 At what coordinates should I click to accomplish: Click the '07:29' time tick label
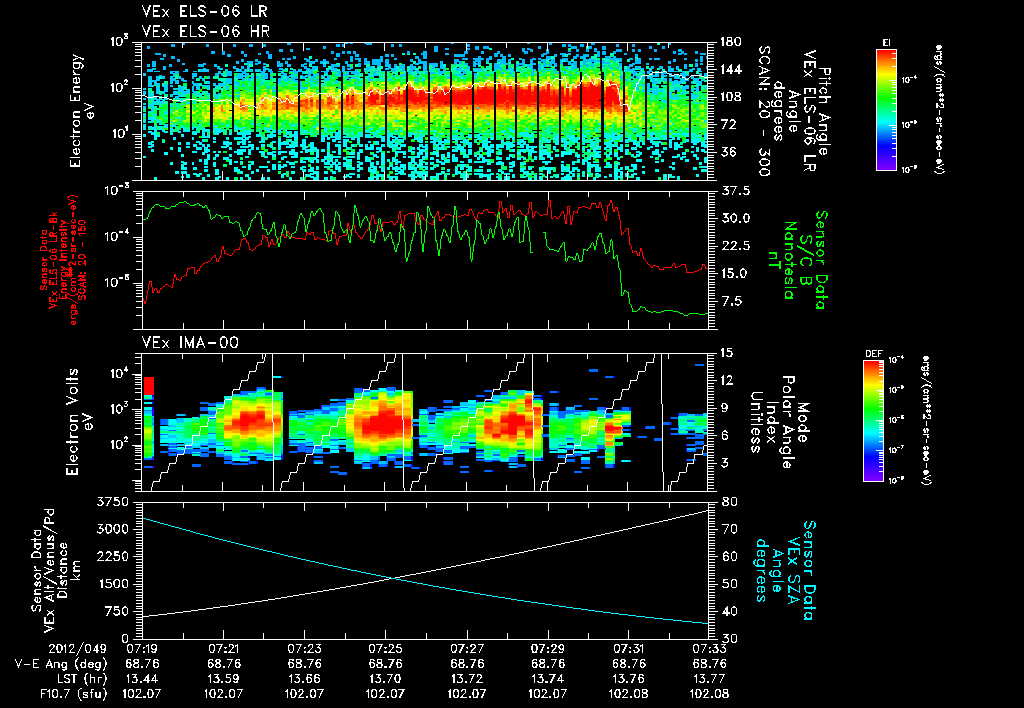[x=548, y=648]
